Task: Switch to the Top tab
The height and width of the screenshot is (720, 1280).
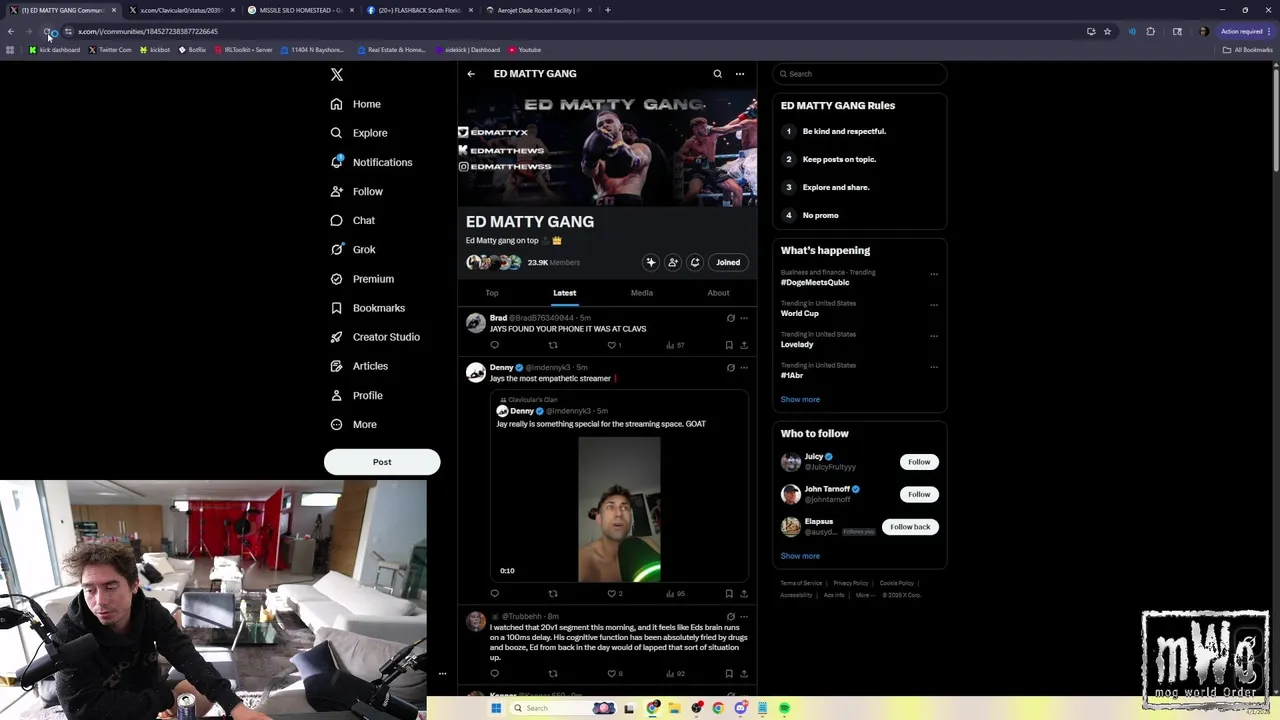Action: pos(492,293)
